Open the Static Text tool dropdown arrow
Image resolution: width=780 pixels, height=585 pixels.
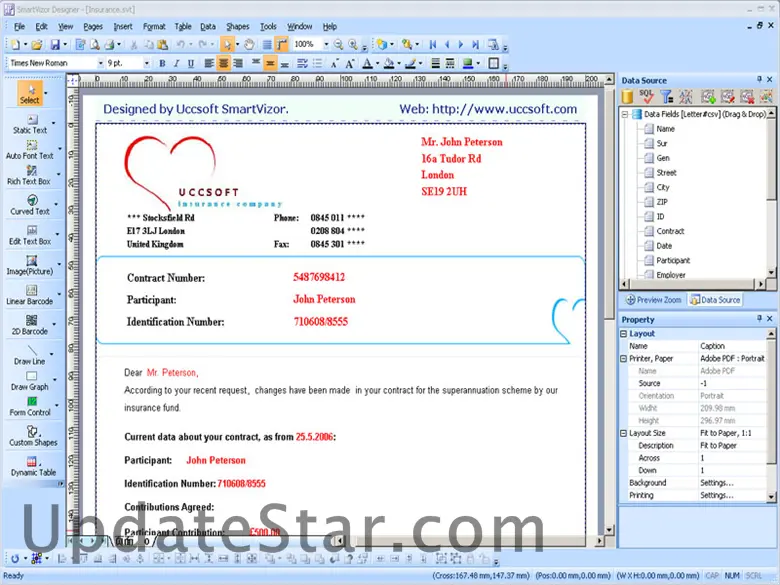coord(54,123)
